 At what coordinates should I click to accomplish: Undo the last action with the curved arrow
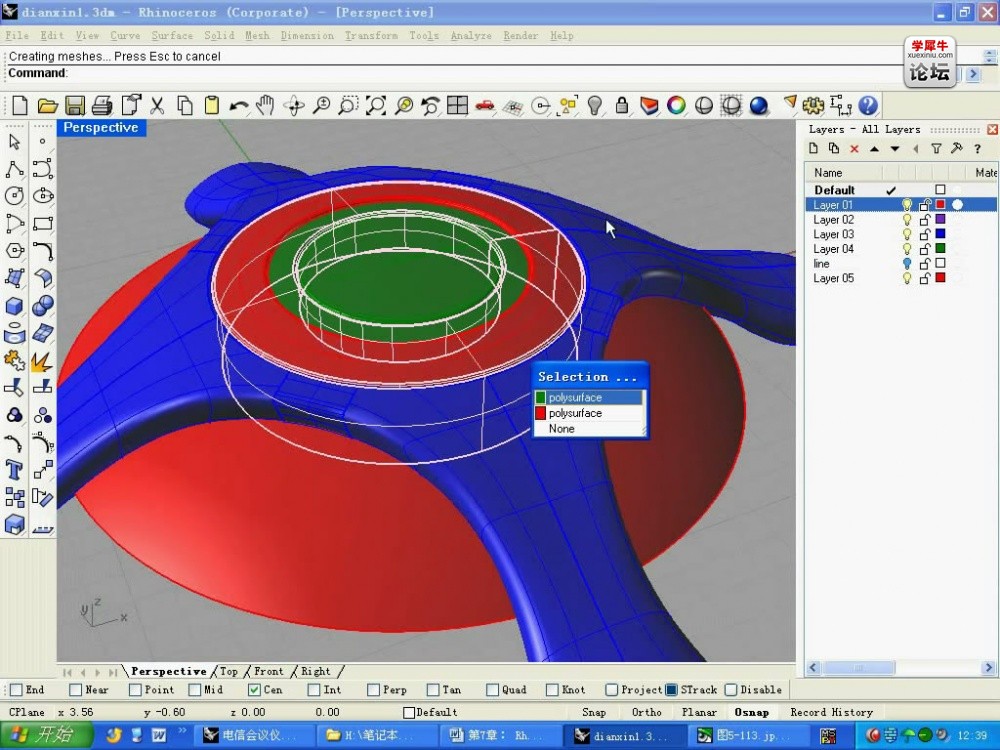click(x=239, y=106)
